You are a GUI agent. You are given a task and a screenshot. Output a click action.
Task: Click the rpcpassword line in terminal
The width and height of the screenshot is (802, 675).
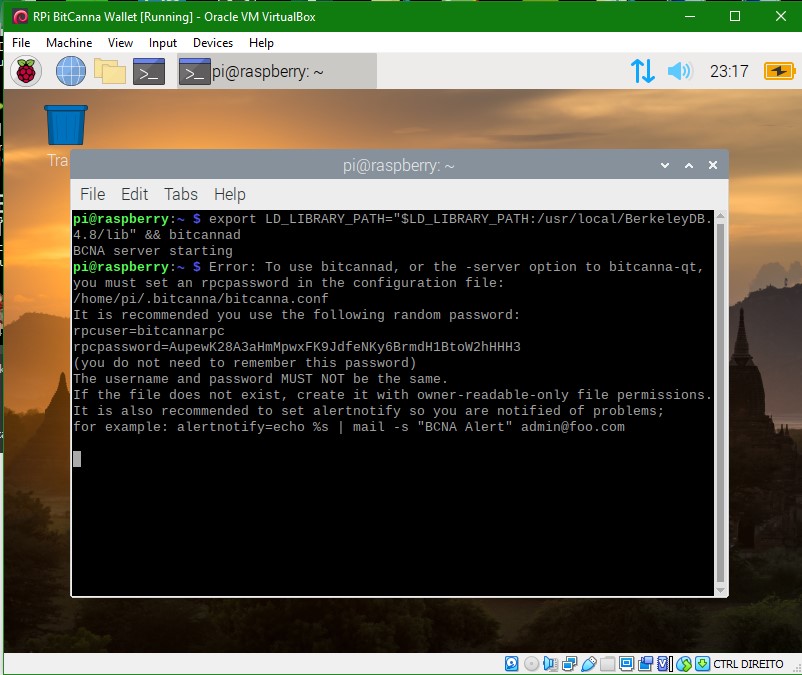point(297,347)
